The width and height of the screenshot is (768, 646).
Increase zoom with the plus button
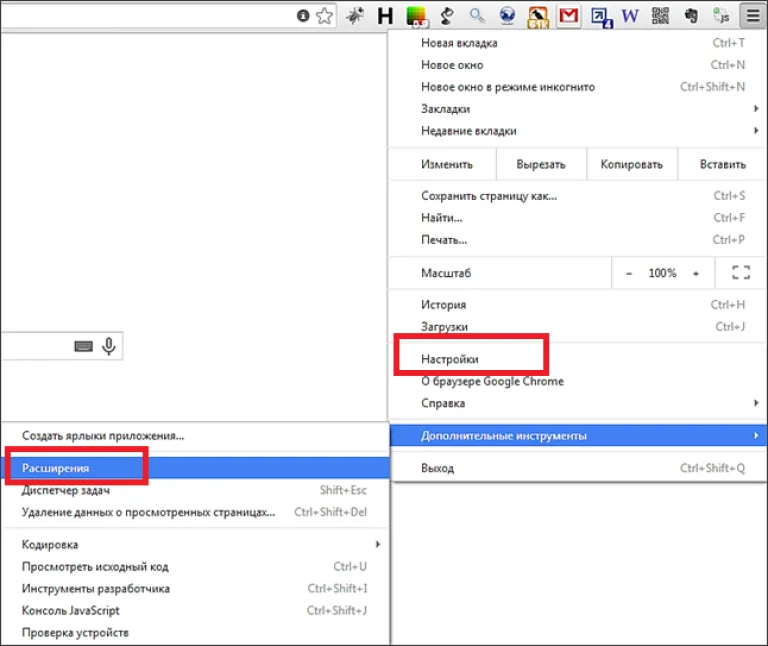coord(696,273)
